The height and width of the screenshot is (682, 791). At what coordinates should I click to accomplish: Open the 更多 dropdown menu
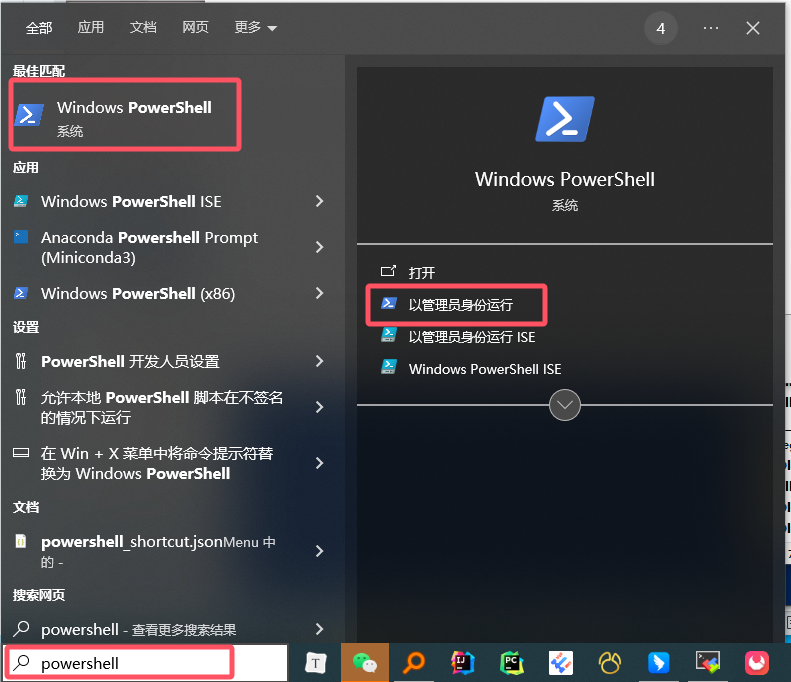255,27
